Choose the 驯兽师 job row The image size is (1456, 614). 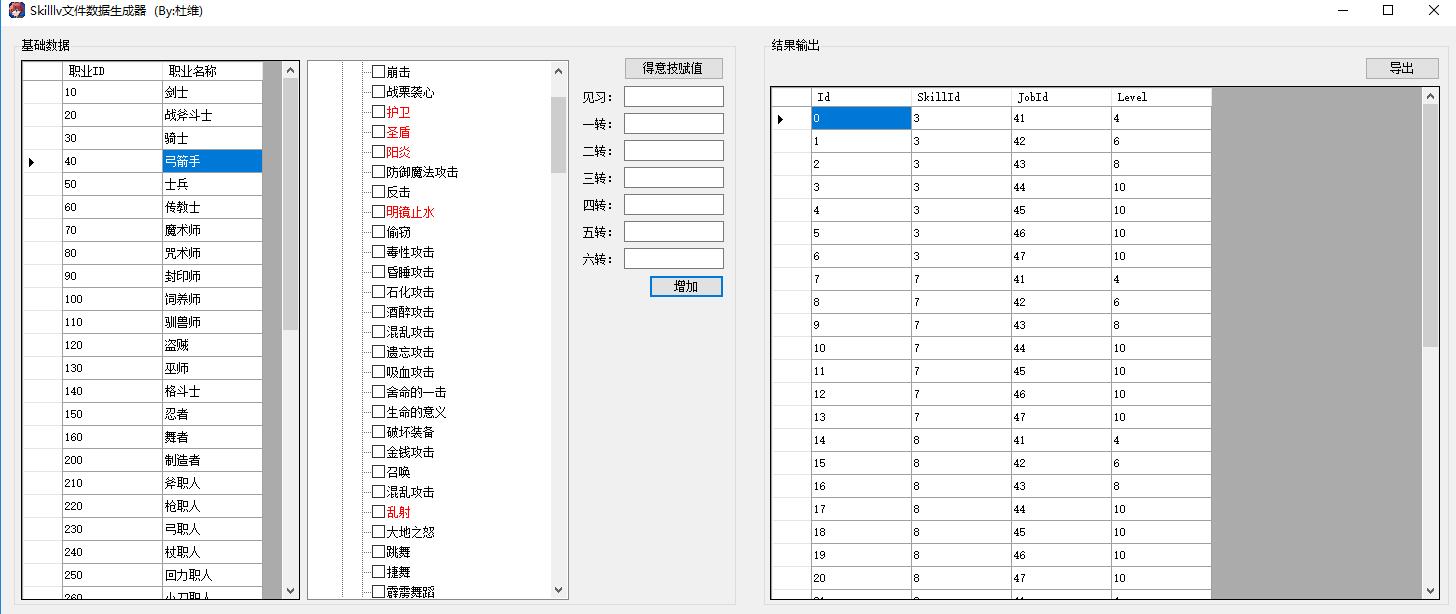pyautogui.click(x=142, y=322)
